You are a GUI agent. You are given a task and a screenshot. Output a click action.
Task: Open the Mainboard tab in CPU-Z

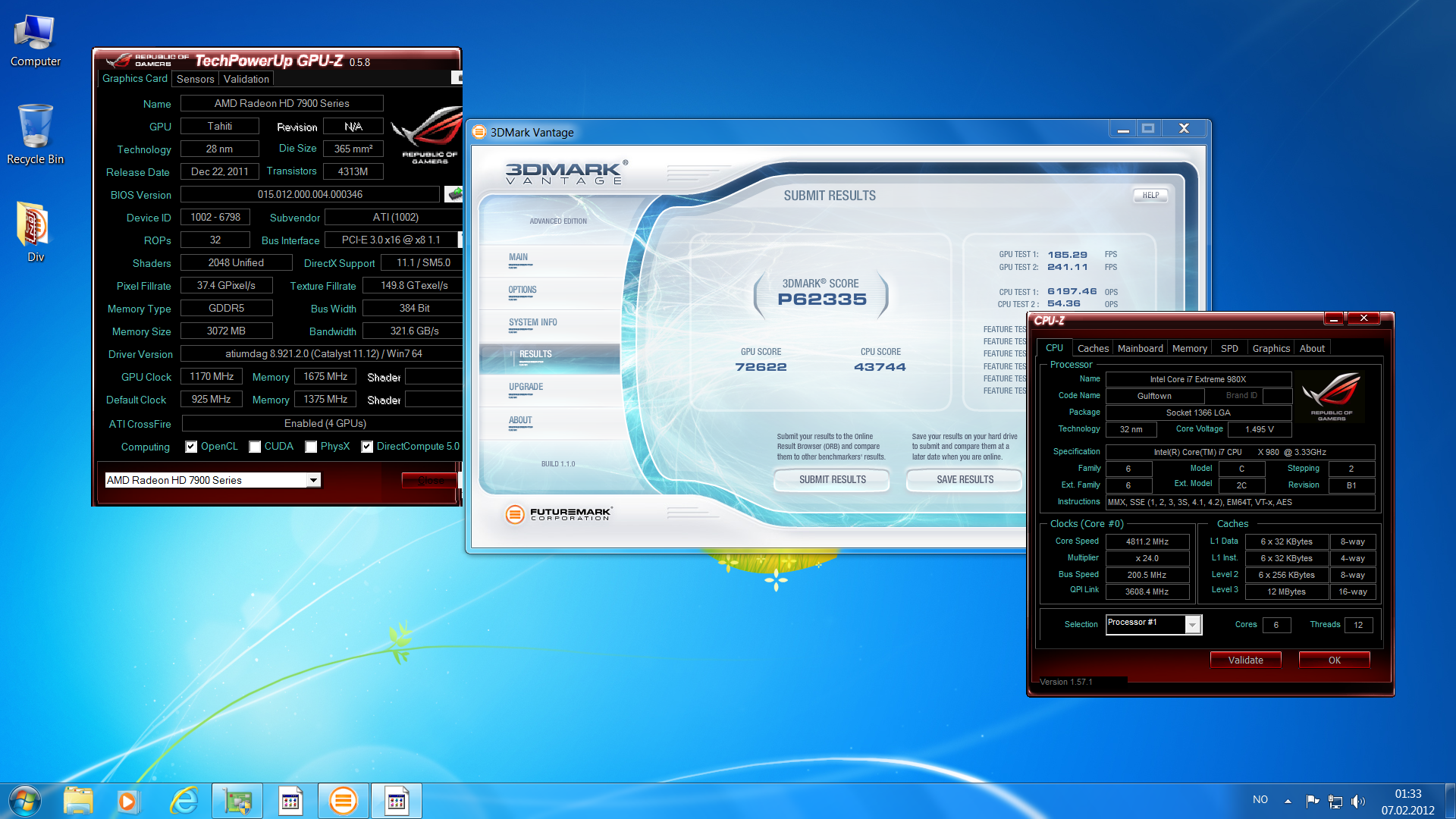click(x=1140, y=348)
